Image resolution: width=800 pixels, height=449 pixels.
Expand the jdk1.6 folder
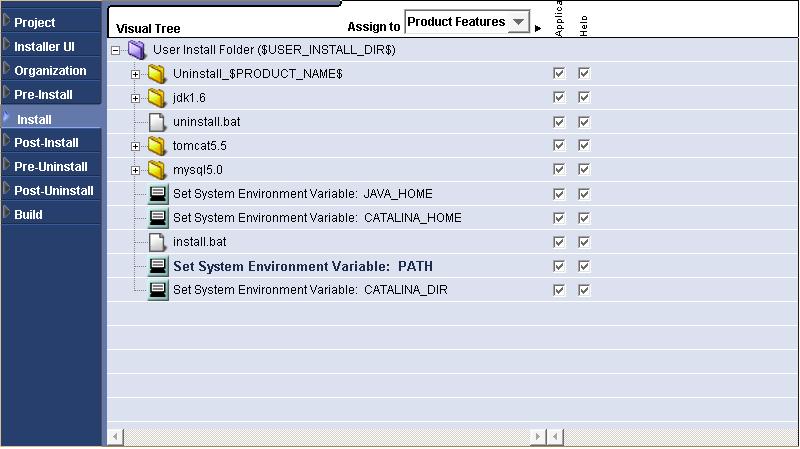135,98
